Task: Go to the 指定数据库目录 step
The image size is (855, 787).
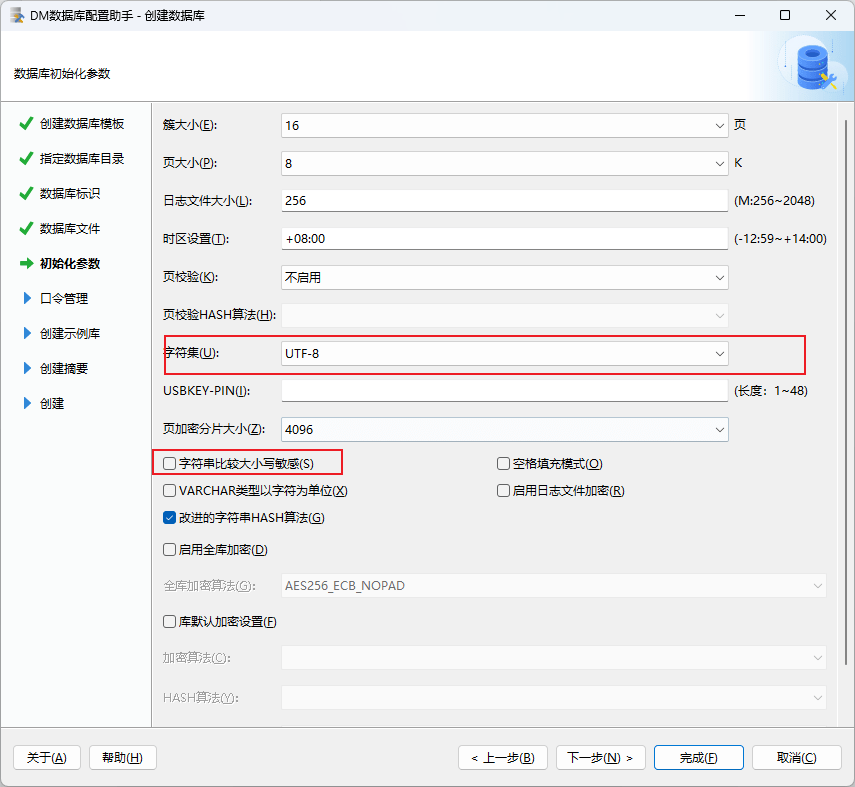Action: pos(82,159)
